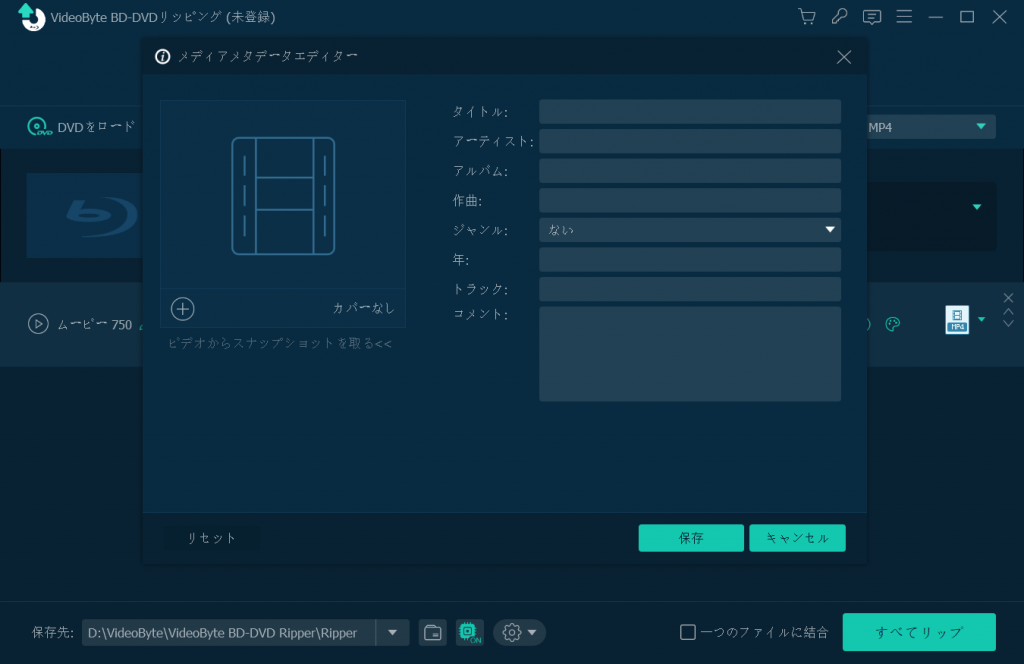Open the feedback message icon
Viewport: 1024px width, 664px height.
[x=871, y=16]
